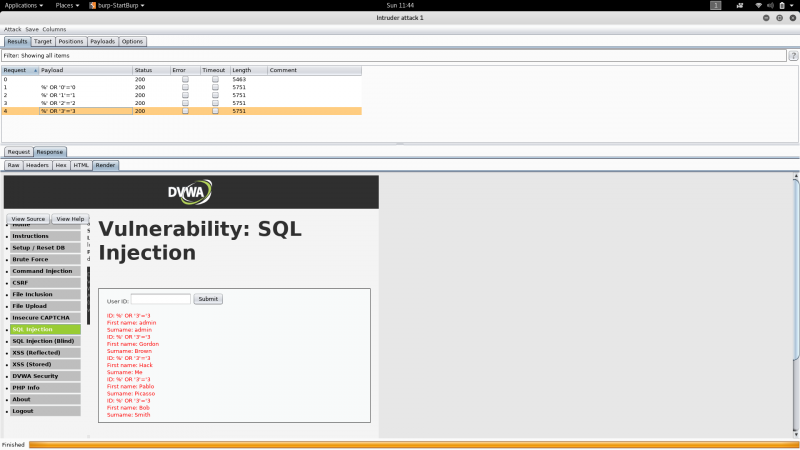Click the Submit button beside User ID
The width and height of the screenshot is (800, 450).
click(x=208, y=299)
